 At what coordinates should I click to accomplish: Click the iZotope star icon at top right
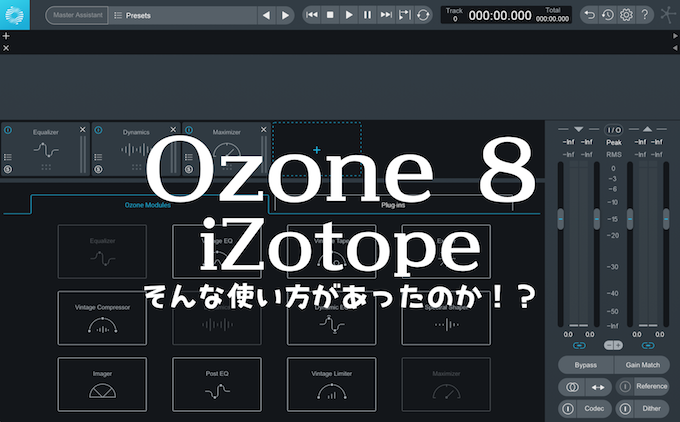point(668,14)
